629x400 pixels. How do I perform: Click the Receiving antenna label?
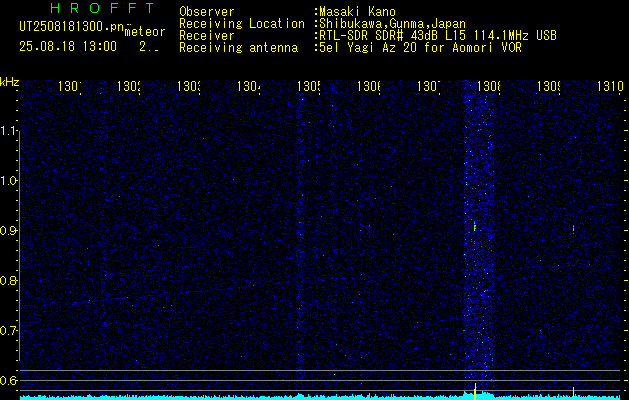click(x=238, y=48)
